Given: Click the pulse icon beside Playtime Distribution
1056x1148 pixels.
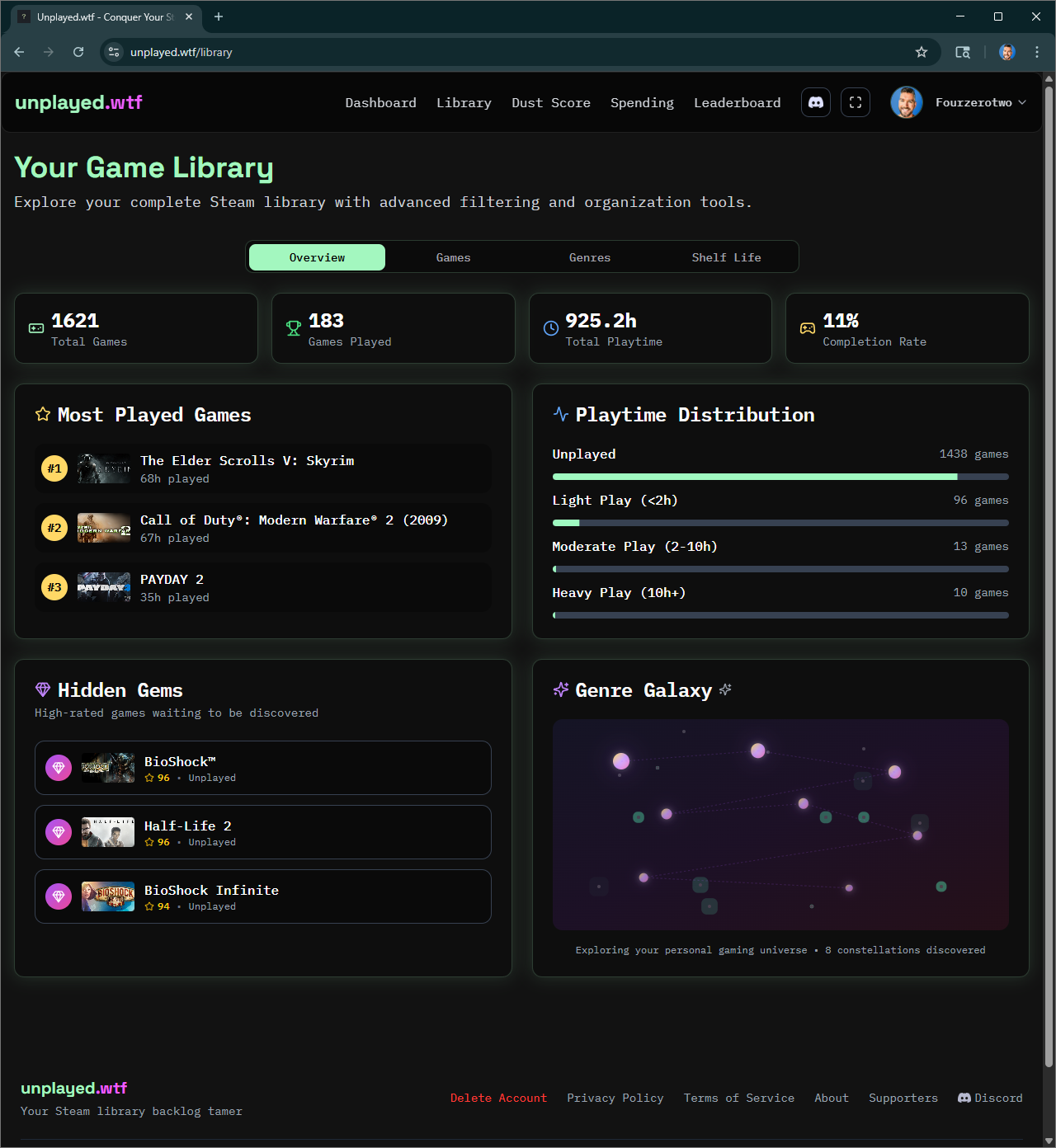Looking at the screenshot, I should (561, 414).
